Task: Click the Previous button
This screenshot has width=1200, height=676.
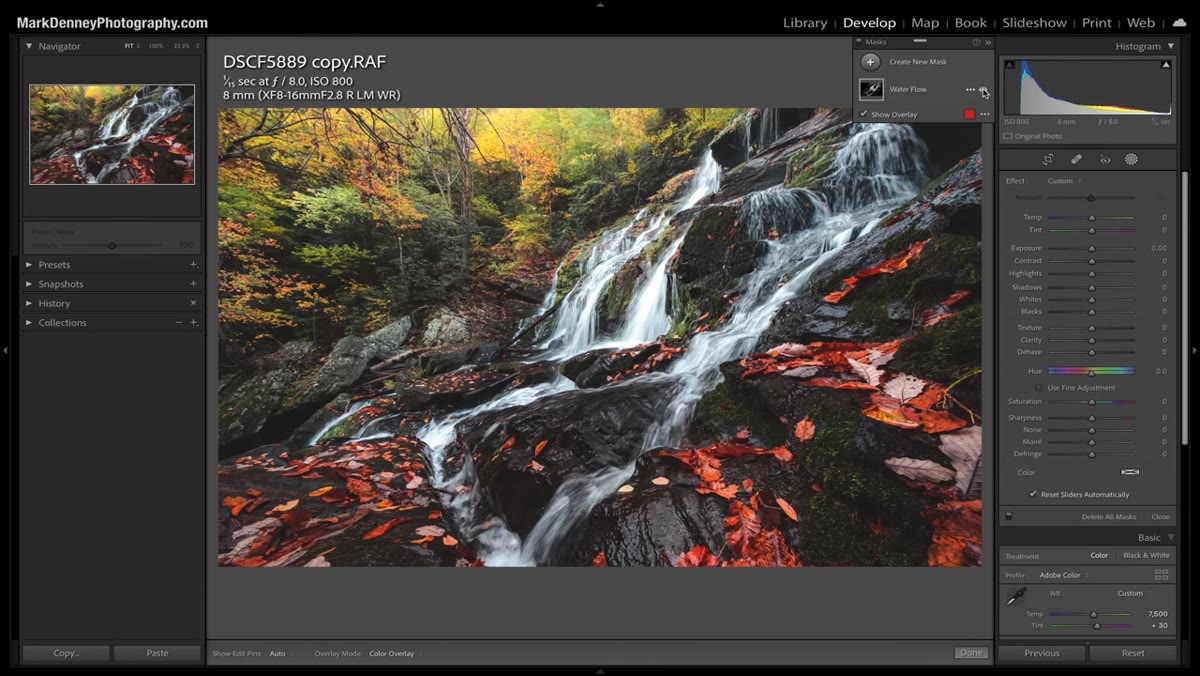Action: 1041,653
